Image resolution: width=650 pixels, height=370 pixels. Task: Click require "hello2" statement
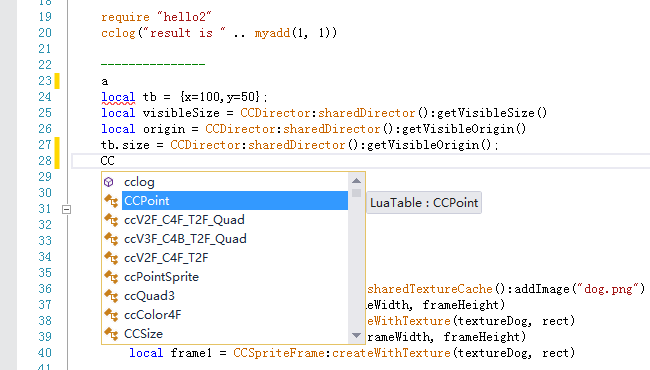coord(156,17)
